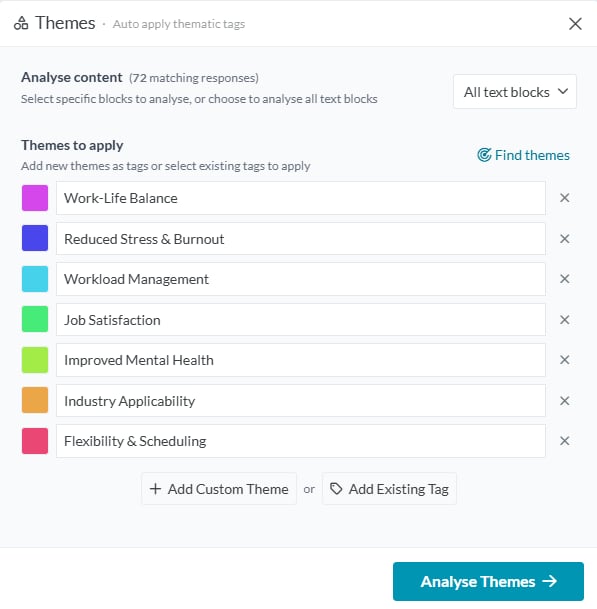Change orange color of Industry Applicability
This screenshot has height=609, width=597.
tap(35, 400)
